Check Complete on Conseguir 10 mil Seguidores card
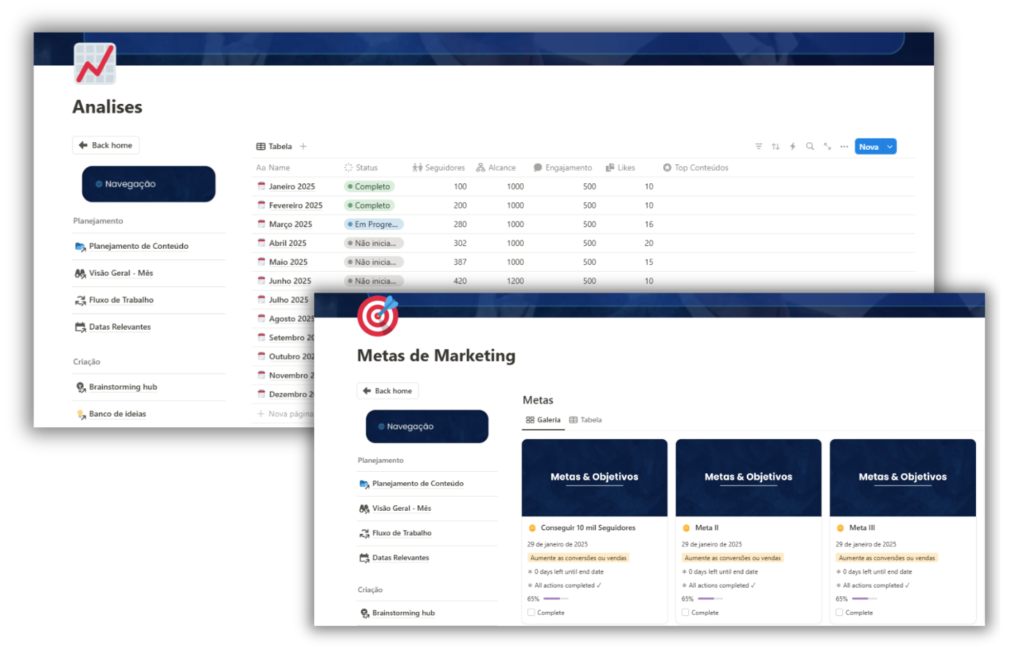Screen dimensions: 1024x669 pyautogui.click(x=531, y=613)
